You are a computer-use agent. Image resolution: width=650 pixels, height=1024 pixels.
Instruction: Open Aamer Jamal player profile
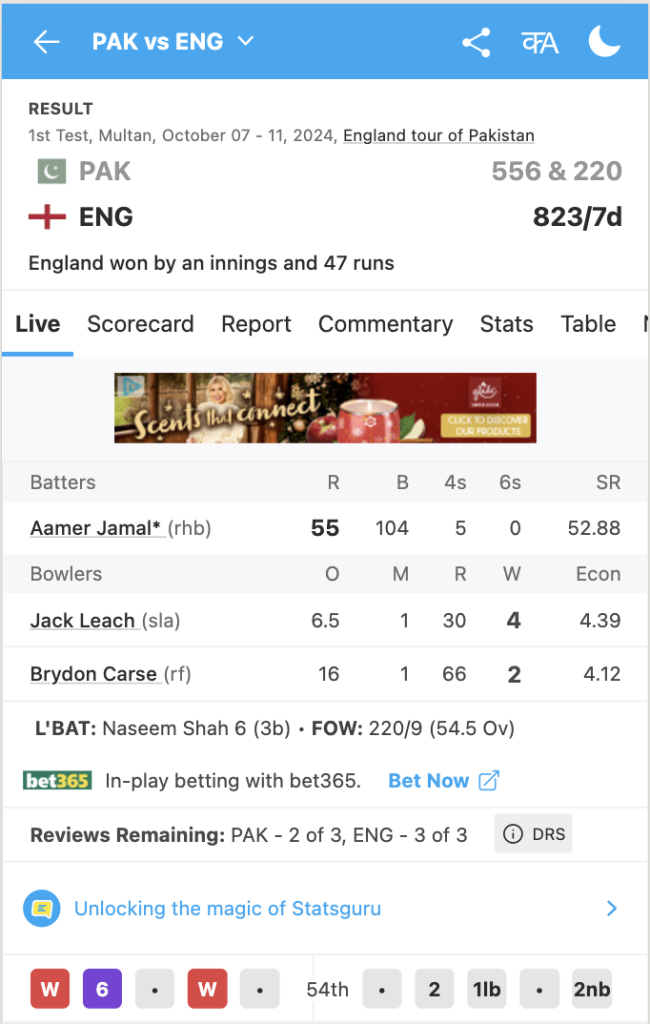click(x=96, y=528)
